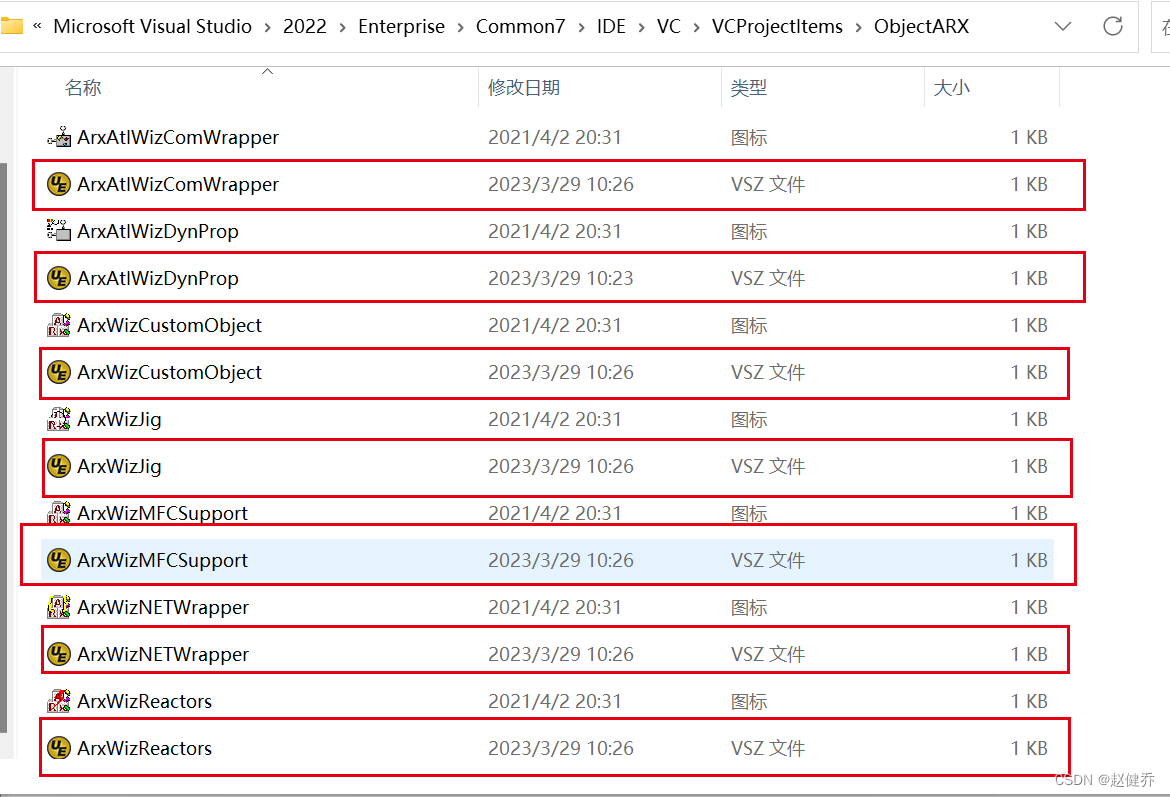The height and width of the screenshot is (797, 1170).
Task: Click the ArxWizNETWrapper VSZ file icon
Action: 59,654
